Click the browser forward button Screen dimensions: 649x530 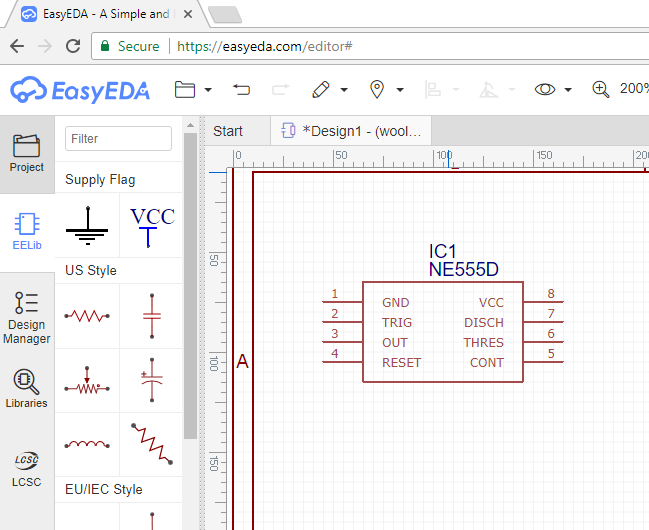point(45,46)
